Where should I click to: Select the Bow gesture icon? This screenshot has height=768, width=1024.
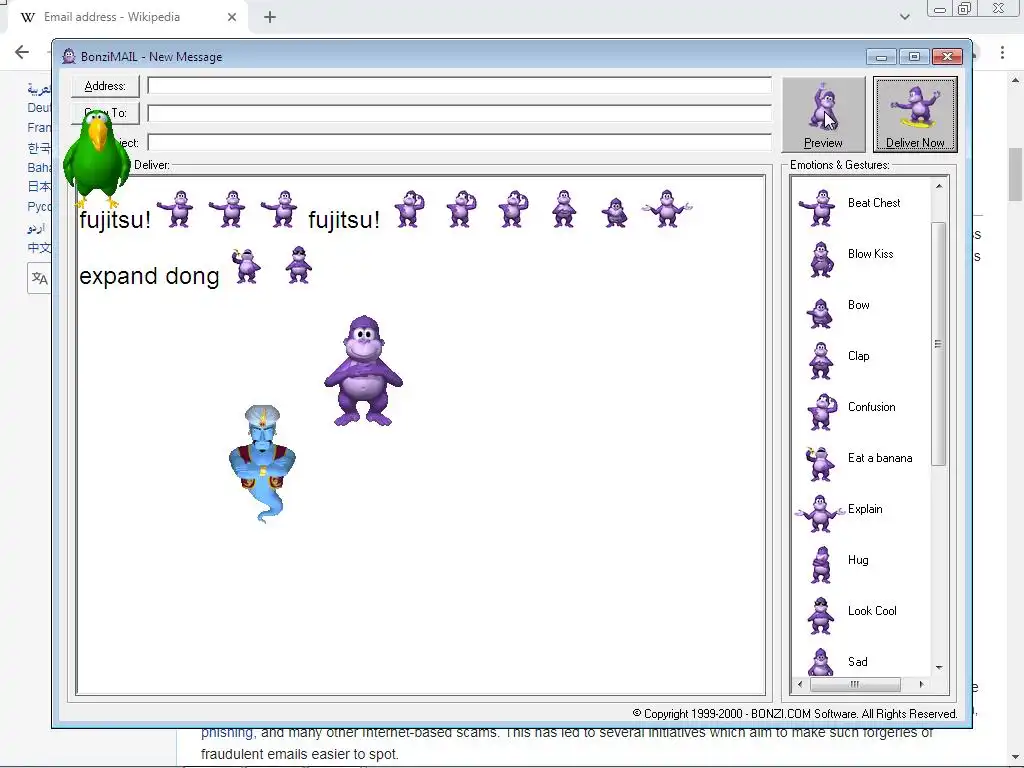(x=820, y=312)
